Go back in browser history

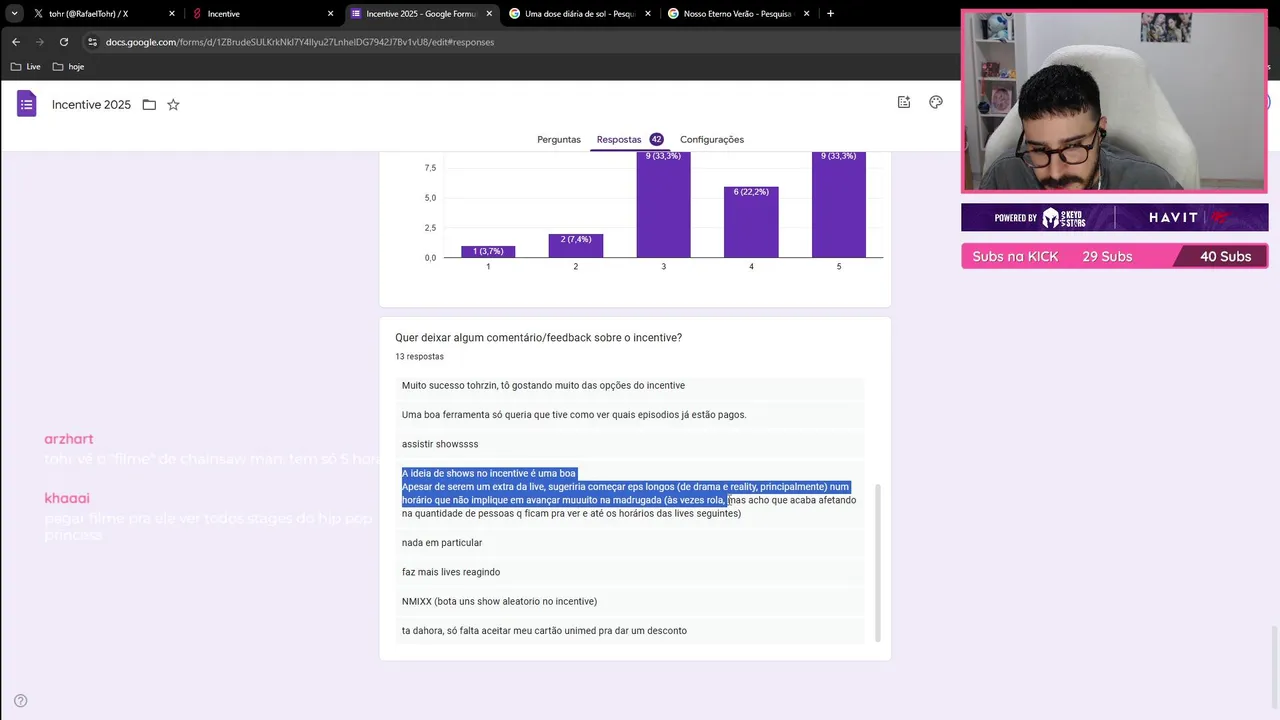(x=16, y=42)
